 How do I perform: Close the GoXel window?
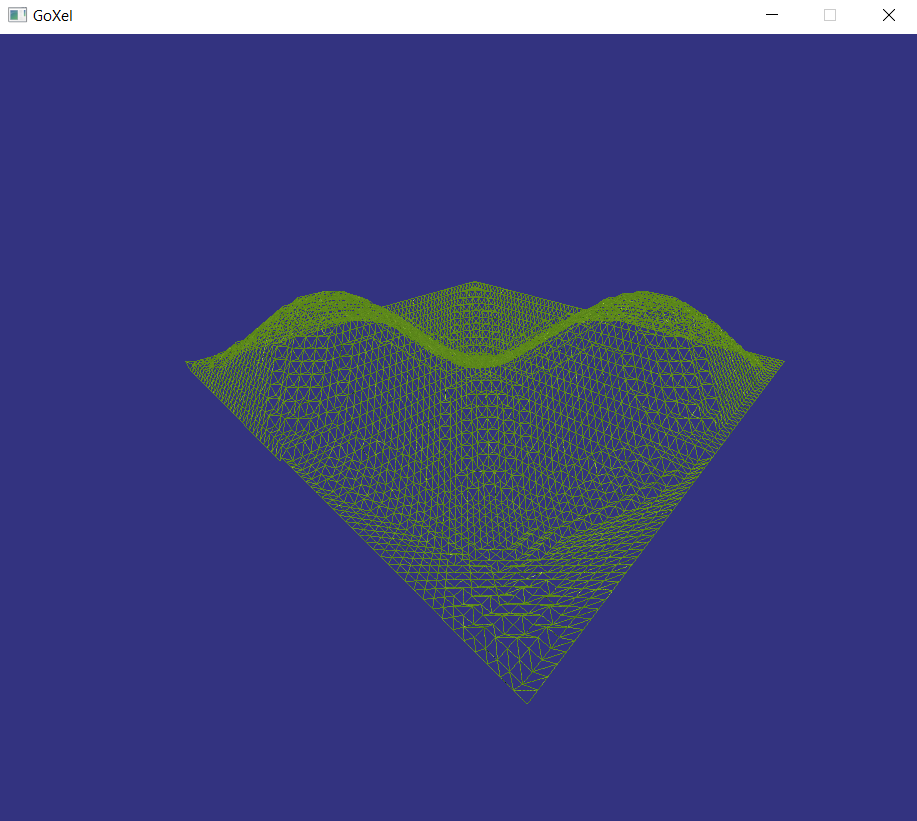click(x=888, y=15)
